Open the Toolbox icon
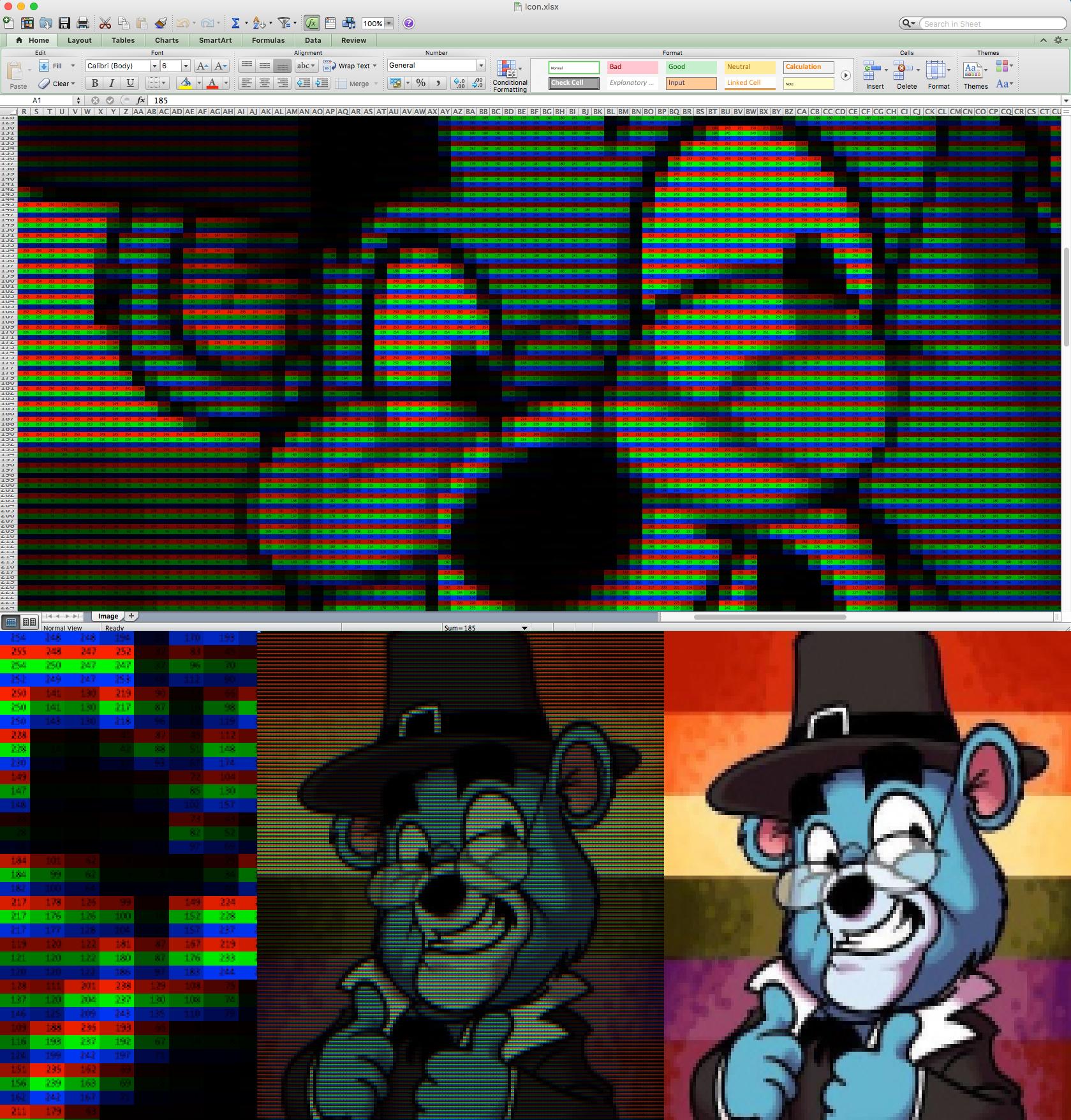The image size is (1071, 1120). pos(330,23)
